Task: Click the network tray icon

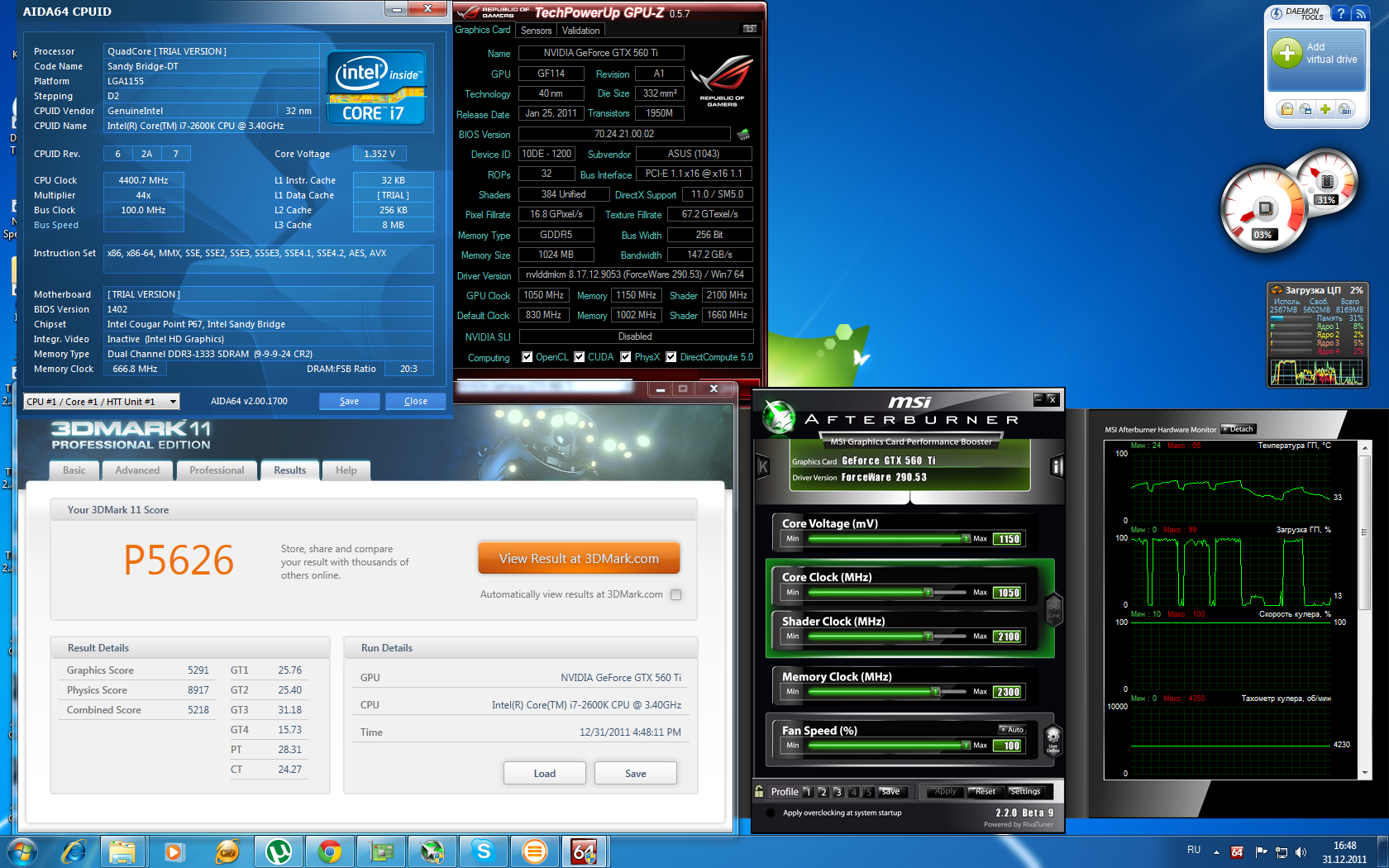Action: click(x=1282, y=852)
